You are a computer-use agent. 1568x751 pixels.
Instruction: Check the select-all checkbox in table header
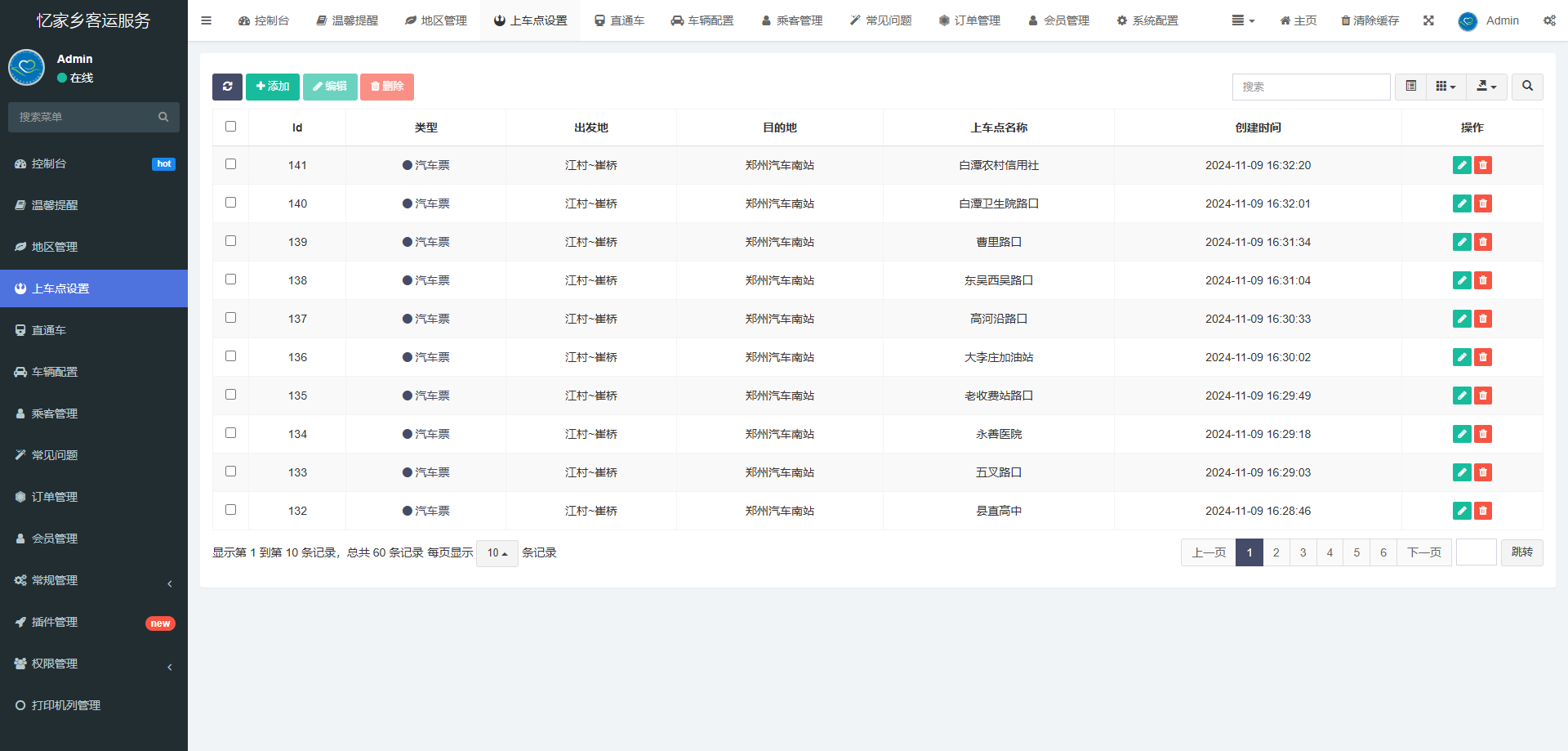[x=230, y=127]
